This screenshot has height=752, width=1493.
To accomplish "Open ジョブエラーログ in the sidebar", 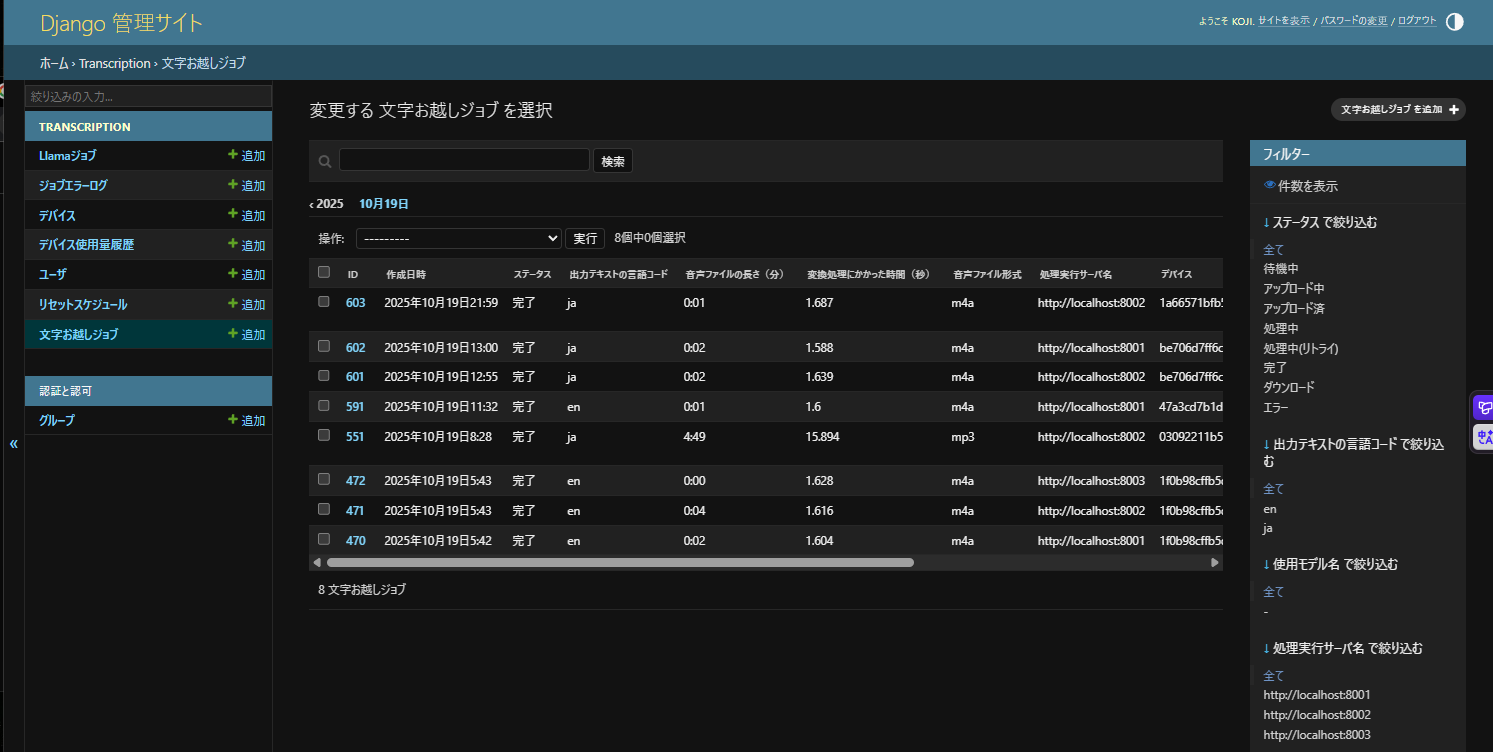I will (x=73, y=185).
